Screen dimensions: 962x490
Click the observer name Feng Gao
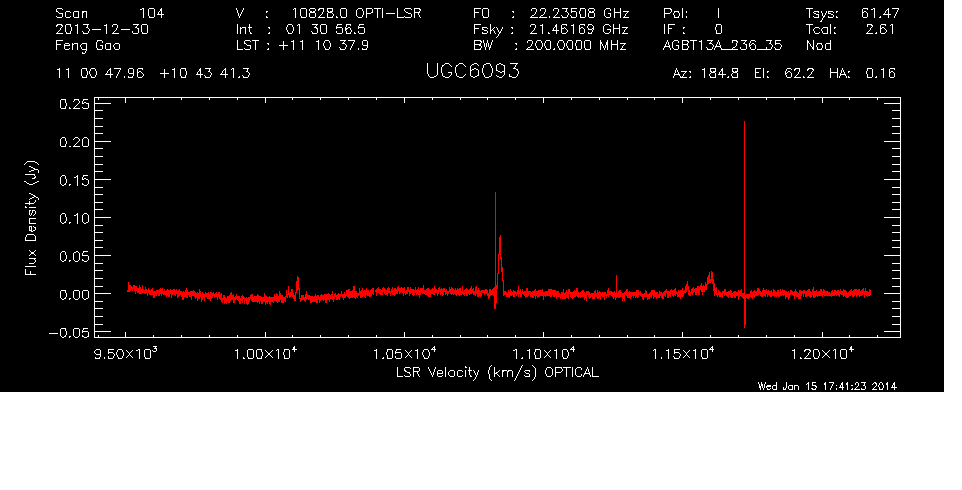pyautogui.click(x=88, y=46)
